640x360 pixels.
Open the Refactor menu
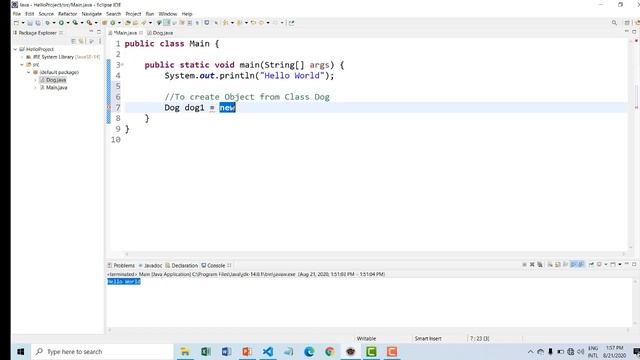tap(67, 14)
